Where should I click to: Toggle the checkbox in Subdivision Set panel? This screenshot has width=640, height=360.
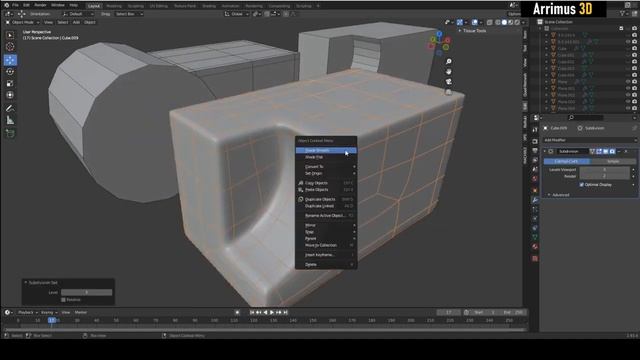point(63,300)
